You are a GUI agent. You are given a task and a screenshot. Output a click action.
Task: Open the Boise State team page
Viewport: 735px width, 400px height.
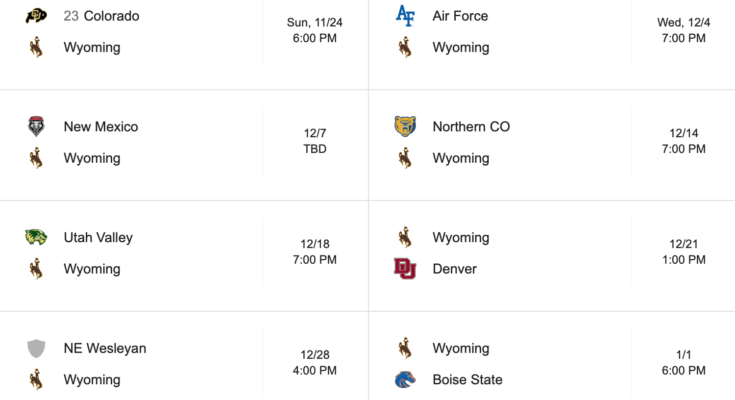click(x=467, y=380)
